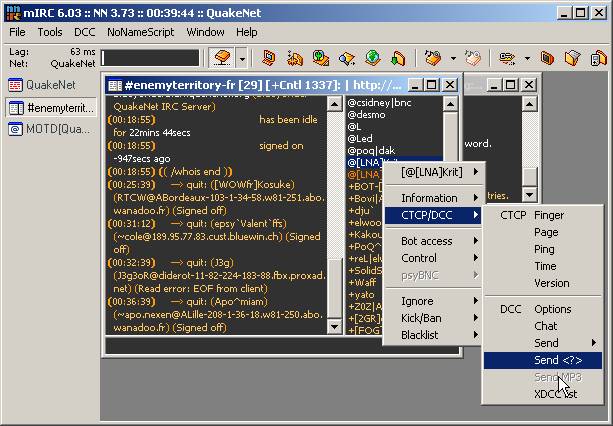
Task: Click the black input box in the toolbar
Action: pos(150,58)
